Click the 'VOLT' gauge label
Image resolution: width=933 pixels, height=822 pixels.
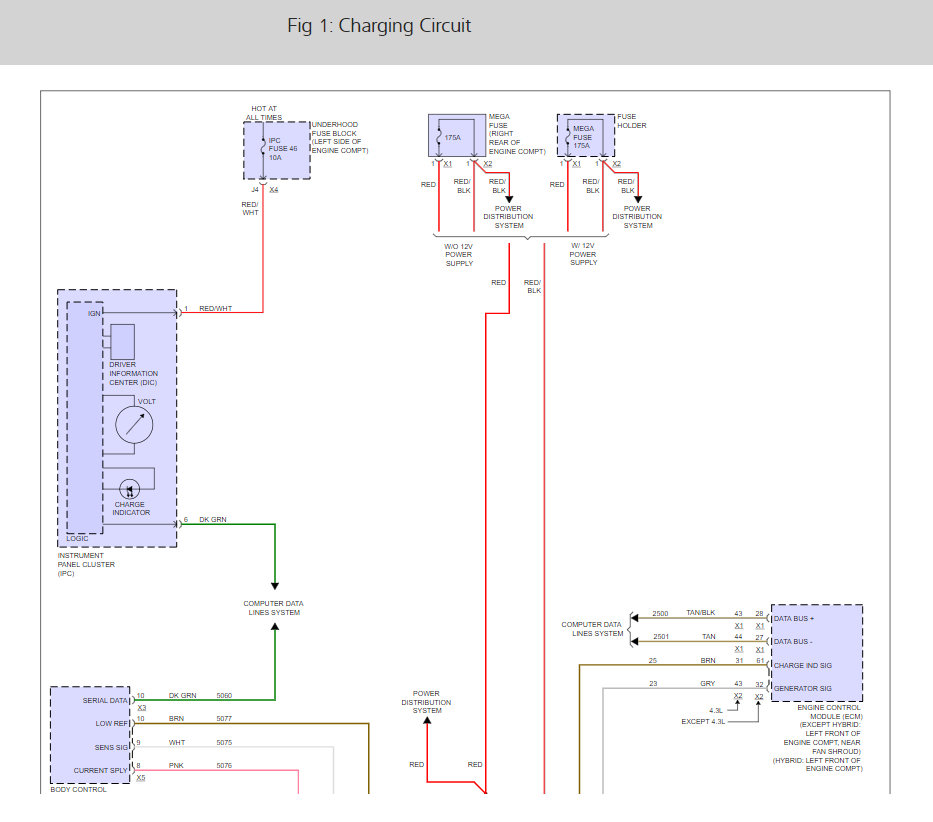coord(146,402)
